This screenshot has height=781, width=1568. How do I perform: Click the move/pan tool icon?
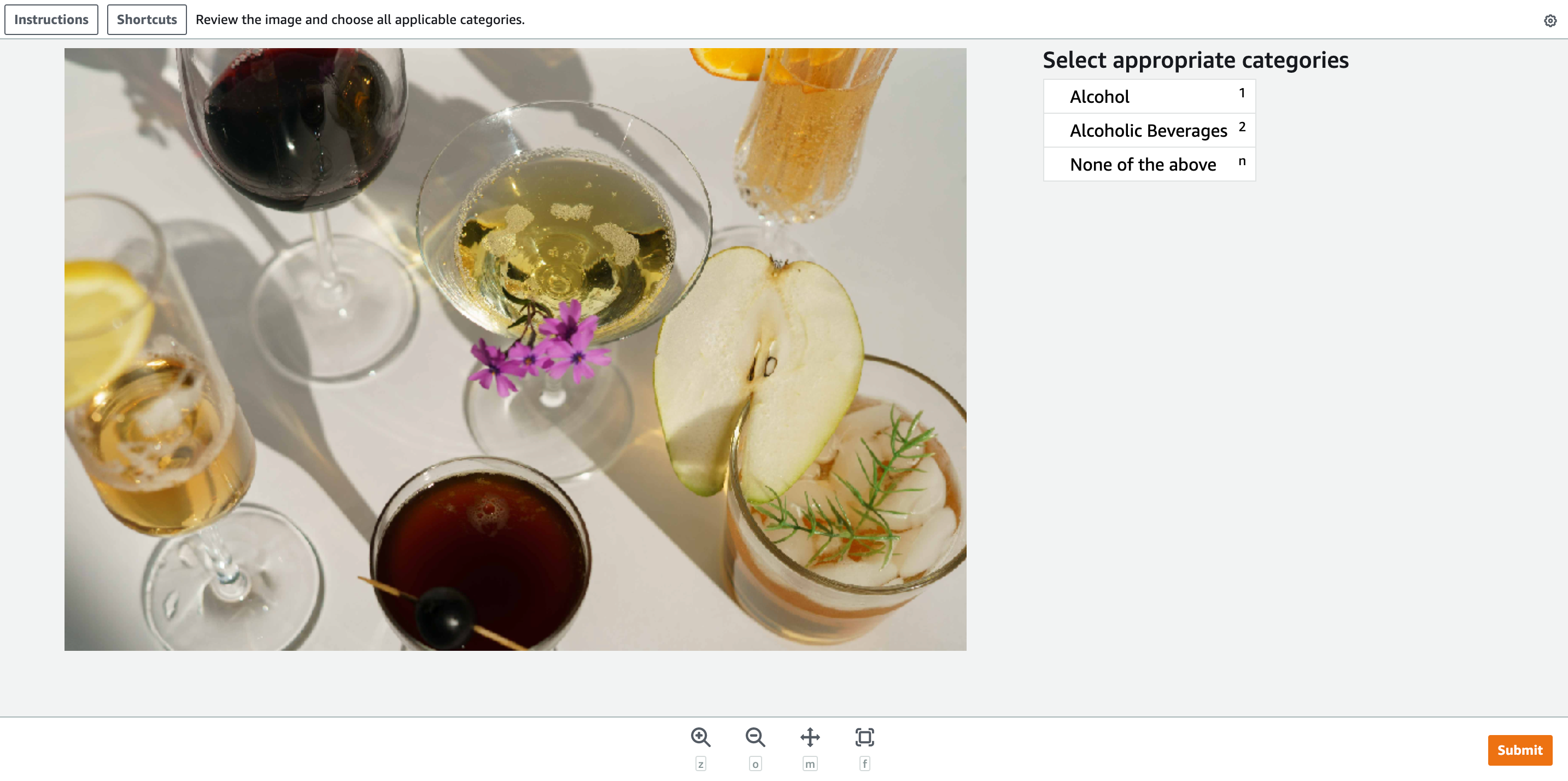click(x=810, y=738)
